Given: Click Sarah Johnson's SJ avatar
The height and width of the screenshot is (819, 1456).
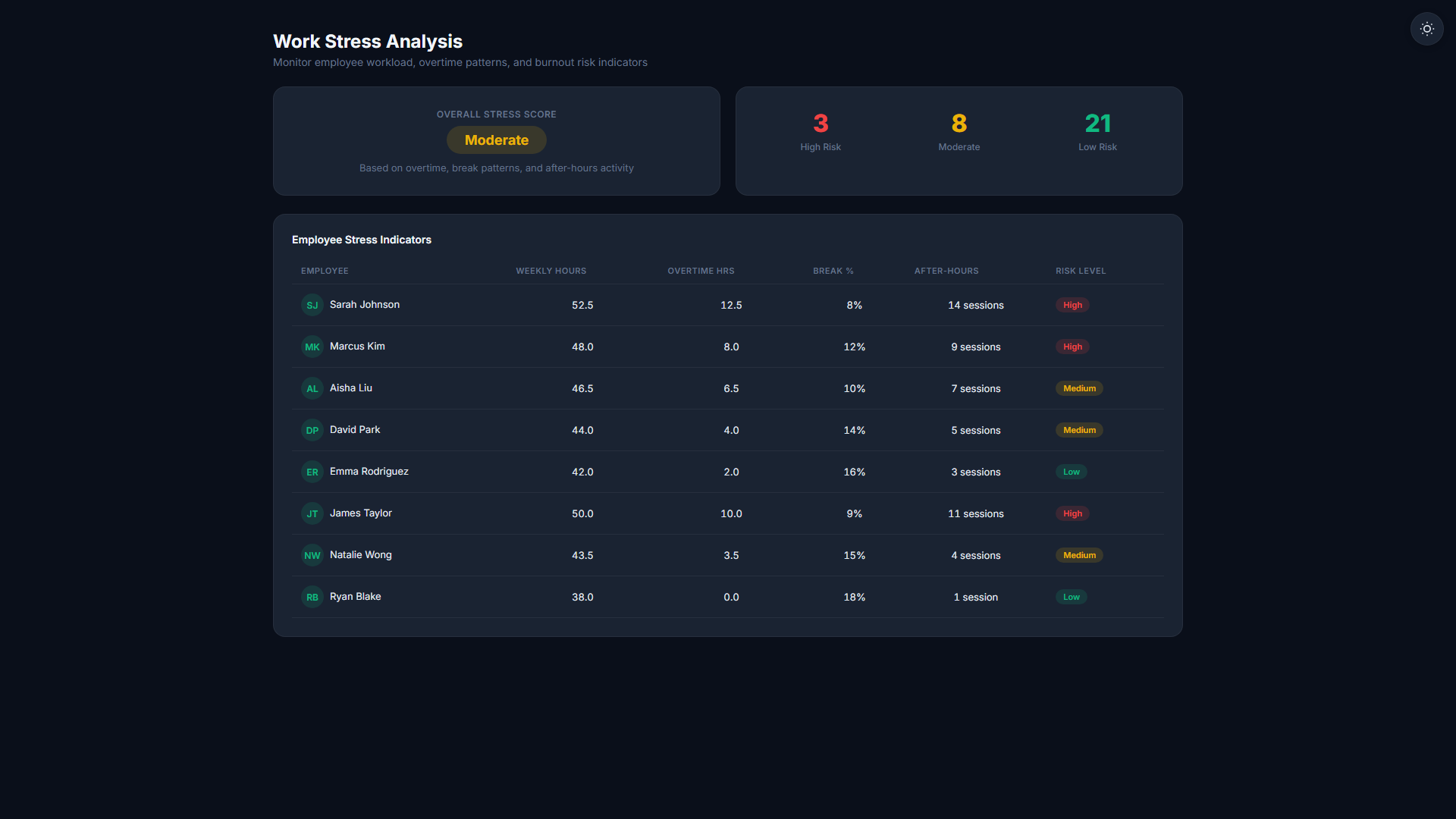Looking at the screenshot, I should (312, 305).
